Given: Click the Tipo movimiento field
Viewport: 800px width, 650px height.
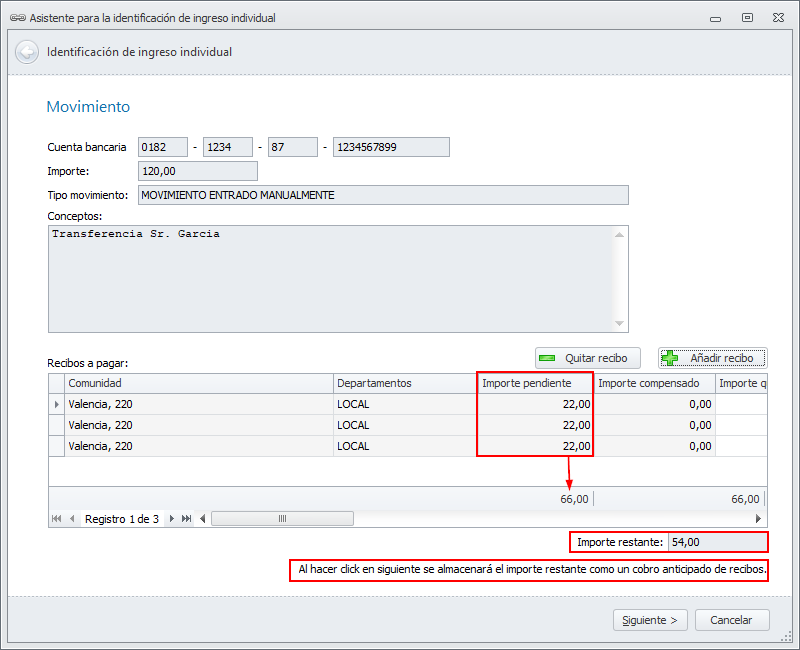Looking at the screenshot, I should (x=383, y=195).
